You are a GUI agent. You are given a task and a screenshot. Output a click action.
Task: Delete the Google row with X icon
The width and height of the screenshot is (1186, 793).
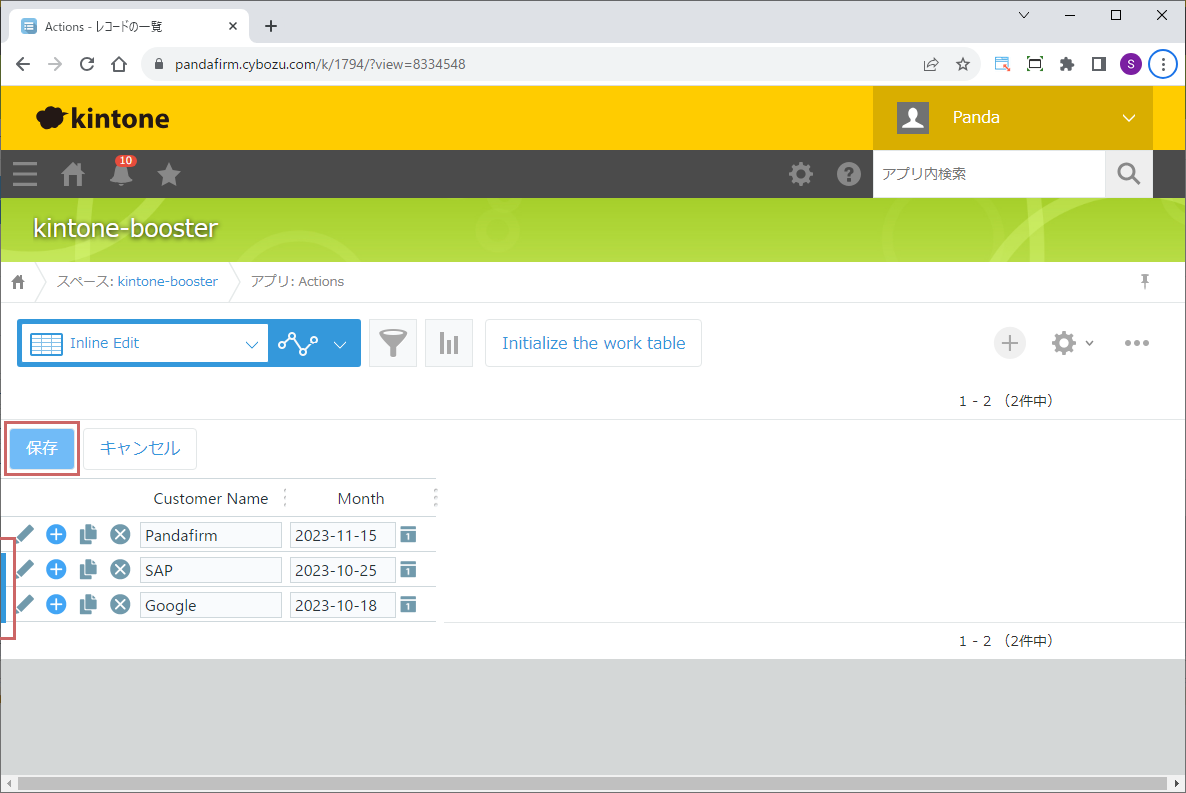[120, 605]
